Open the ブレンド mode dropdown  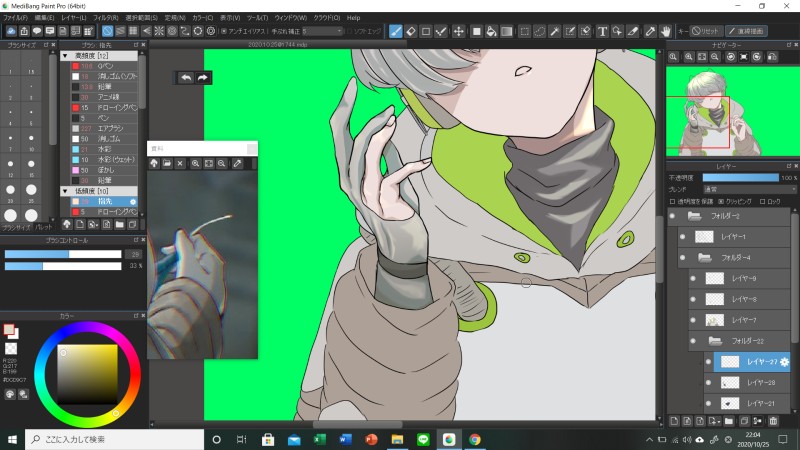[x=749, y=189]
